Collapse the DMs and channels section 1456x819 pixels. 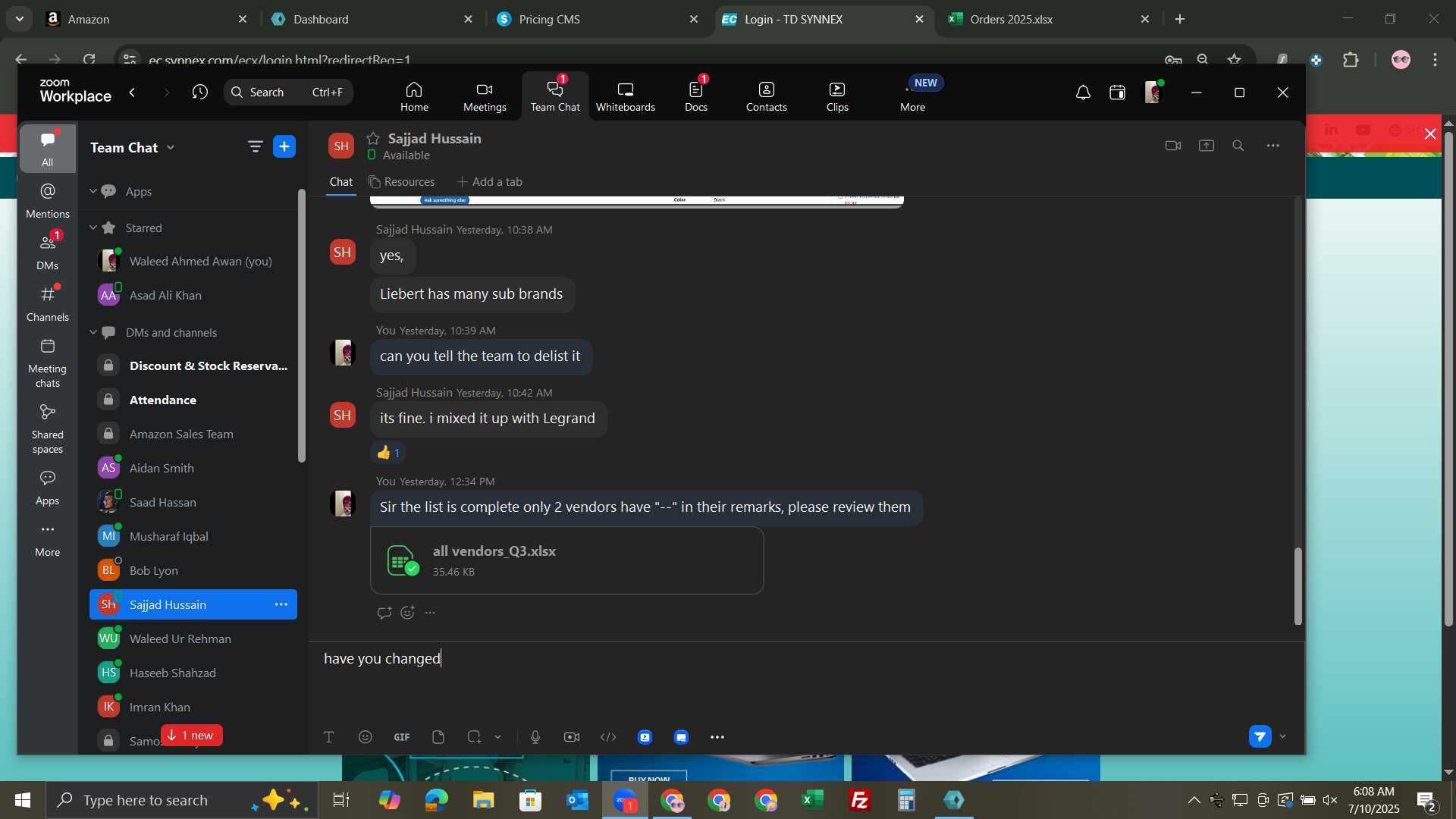[93, 332]
